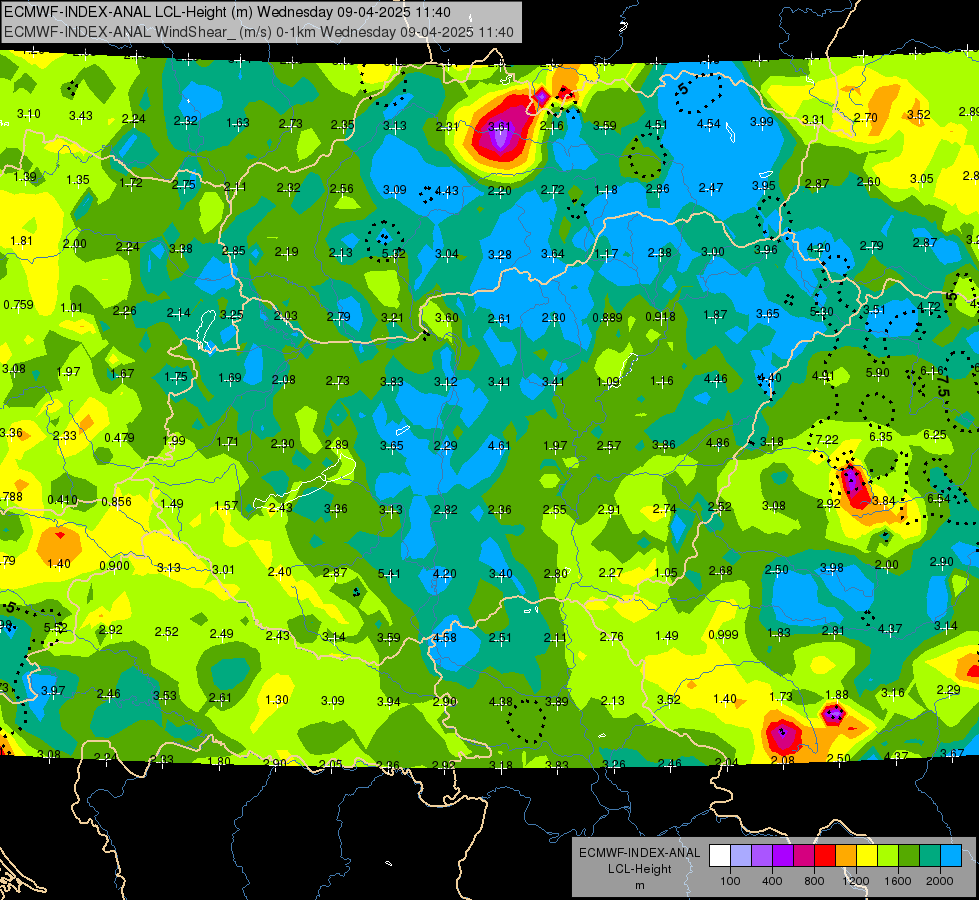Click the wind shear value 0.479
Image resolution: width=979 pixels, height=900 pixels.
click(x=119, y=437)
